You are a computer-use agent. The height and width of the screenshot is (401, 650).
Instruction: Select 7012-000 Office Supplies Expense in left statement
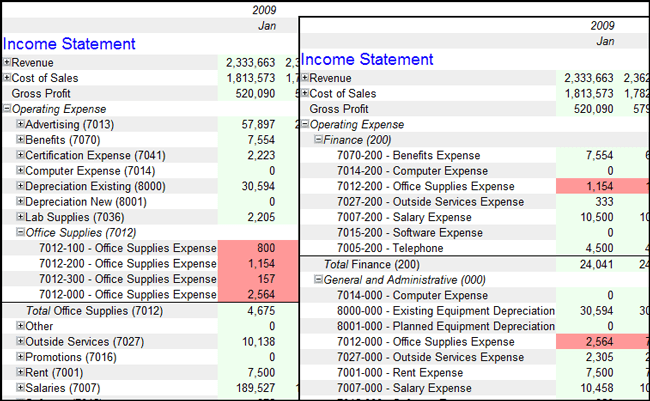[x=128, y=294]
